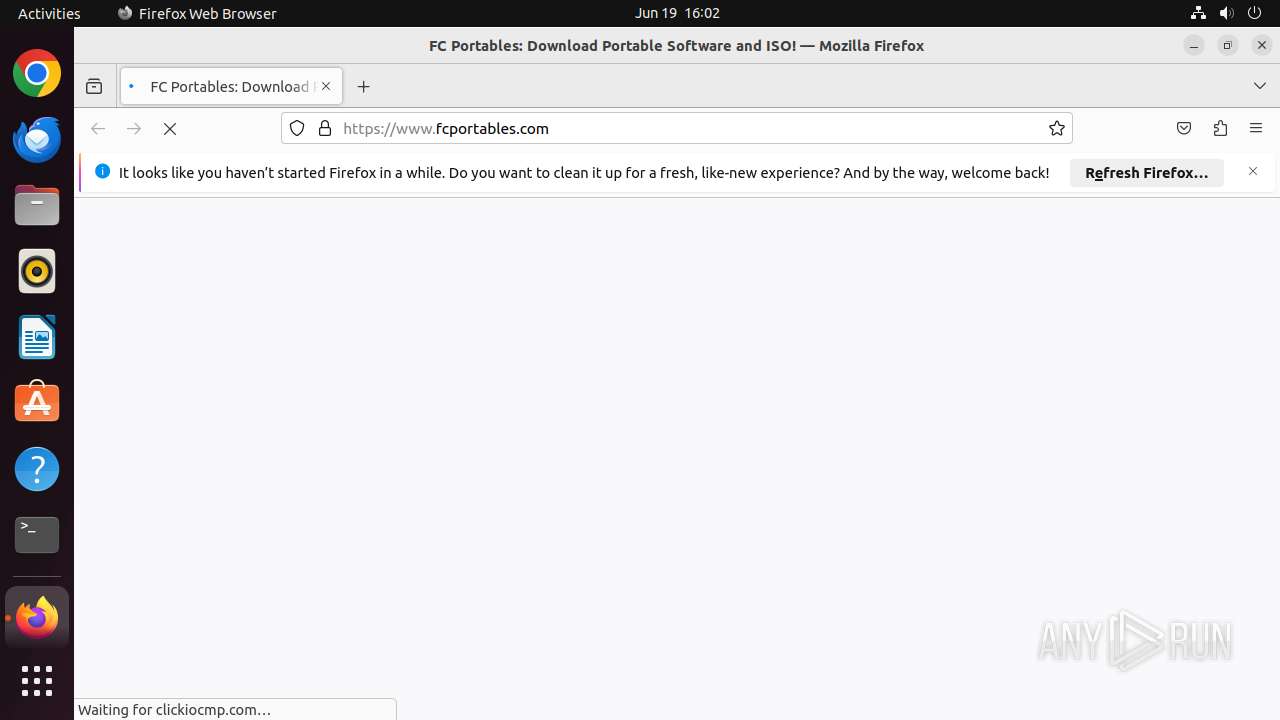The width and height of the screenshot is (1280, 720).
Task: Click the Refresh Firefox button
Action: click(1146, 172)
